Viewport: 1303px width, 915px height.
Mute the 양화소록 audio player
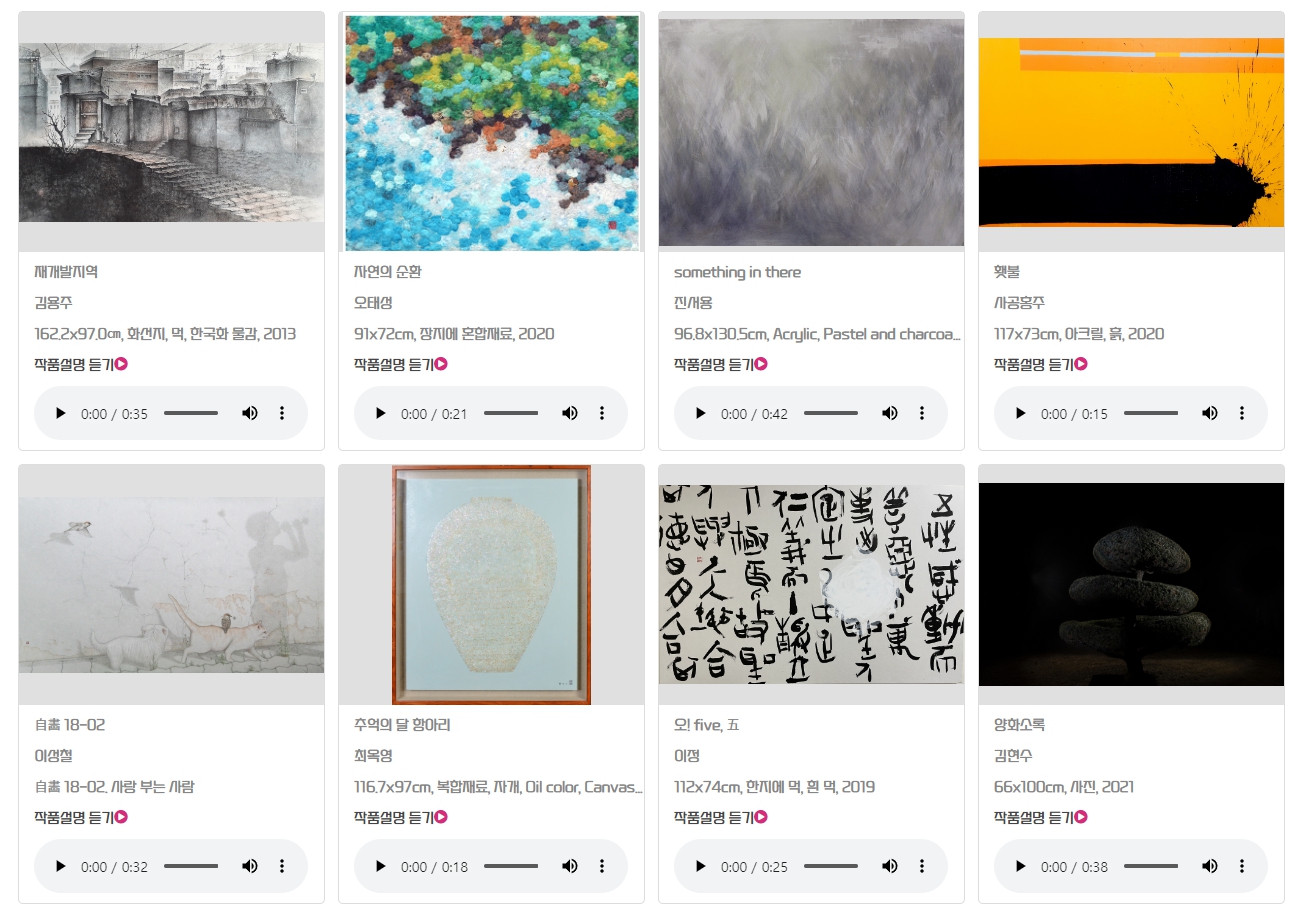pos(1210,866)
